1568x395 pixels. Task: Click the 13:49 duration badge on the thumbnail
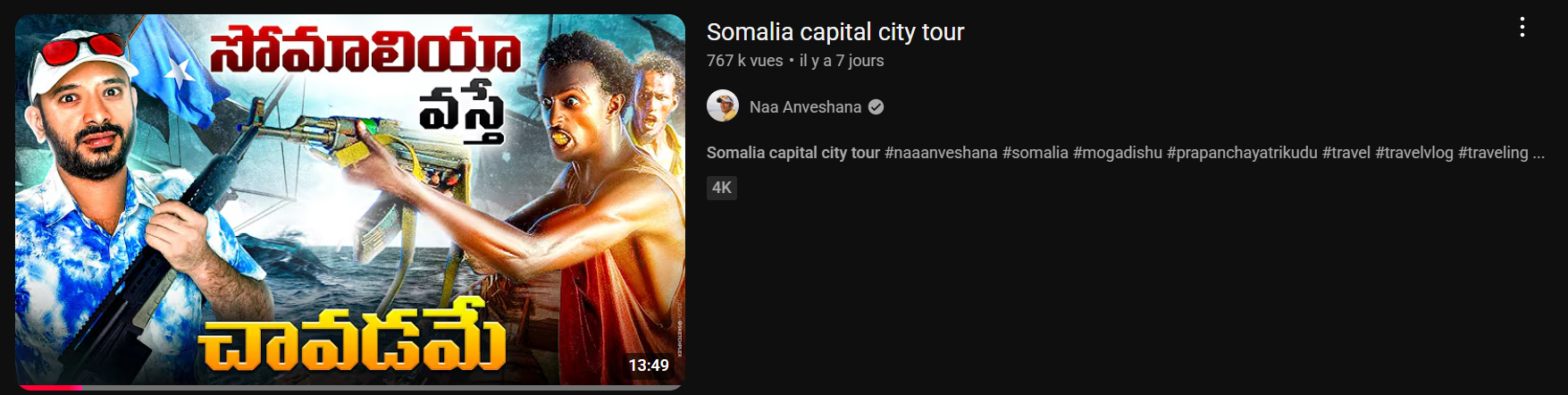click(x=649, y=365)
